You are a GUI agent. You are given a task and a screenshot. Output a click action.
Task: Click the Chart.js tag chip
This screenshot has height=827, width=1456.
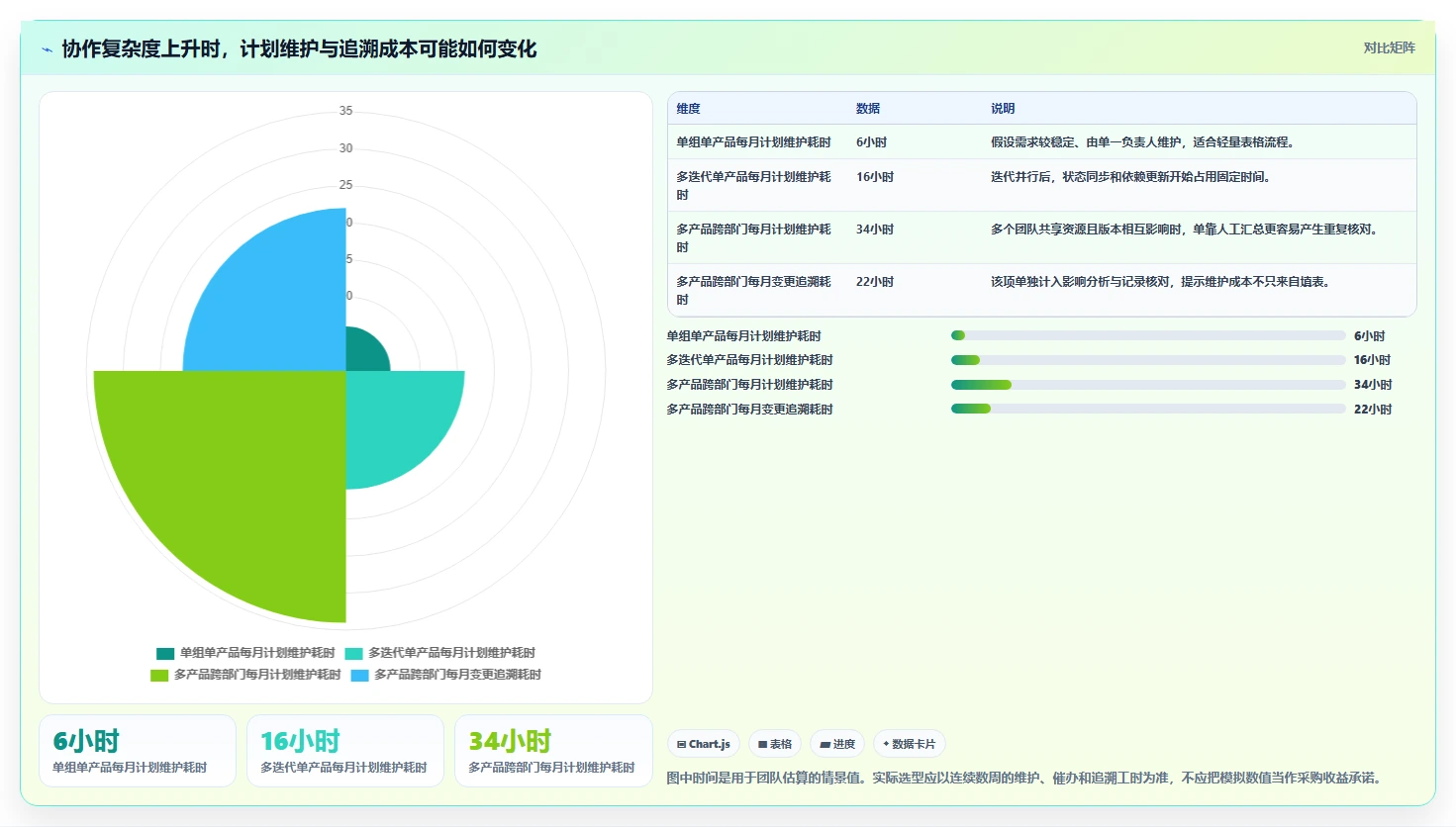click(704, 744)
